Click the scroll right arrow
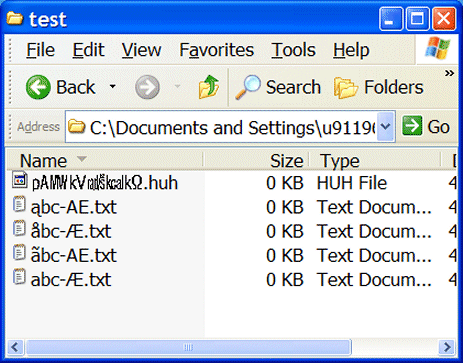 pyautogui.click(x=447, y=348)
